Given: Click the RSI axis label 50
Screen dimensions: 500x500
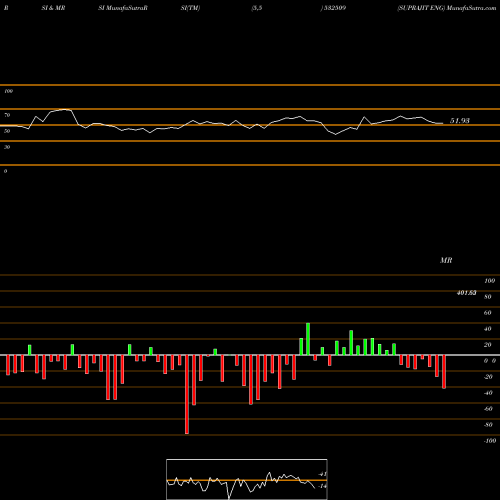Looking at the screenshot, I should tap(7, 131).
